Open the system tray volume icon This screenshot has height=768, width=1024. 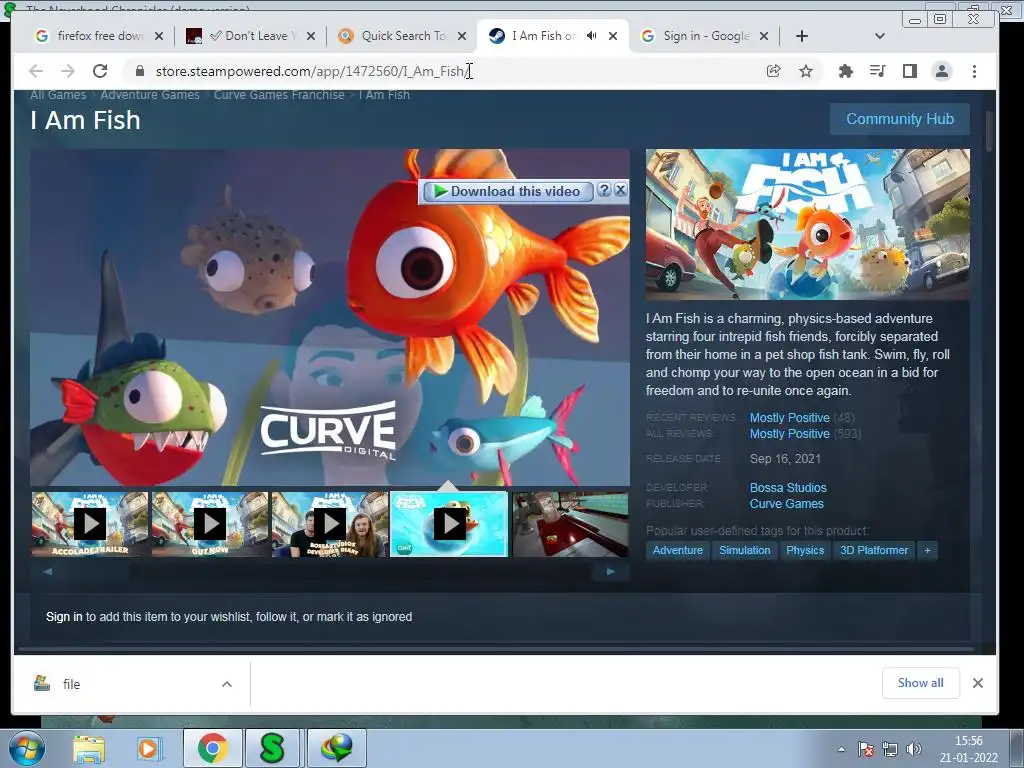914,749
